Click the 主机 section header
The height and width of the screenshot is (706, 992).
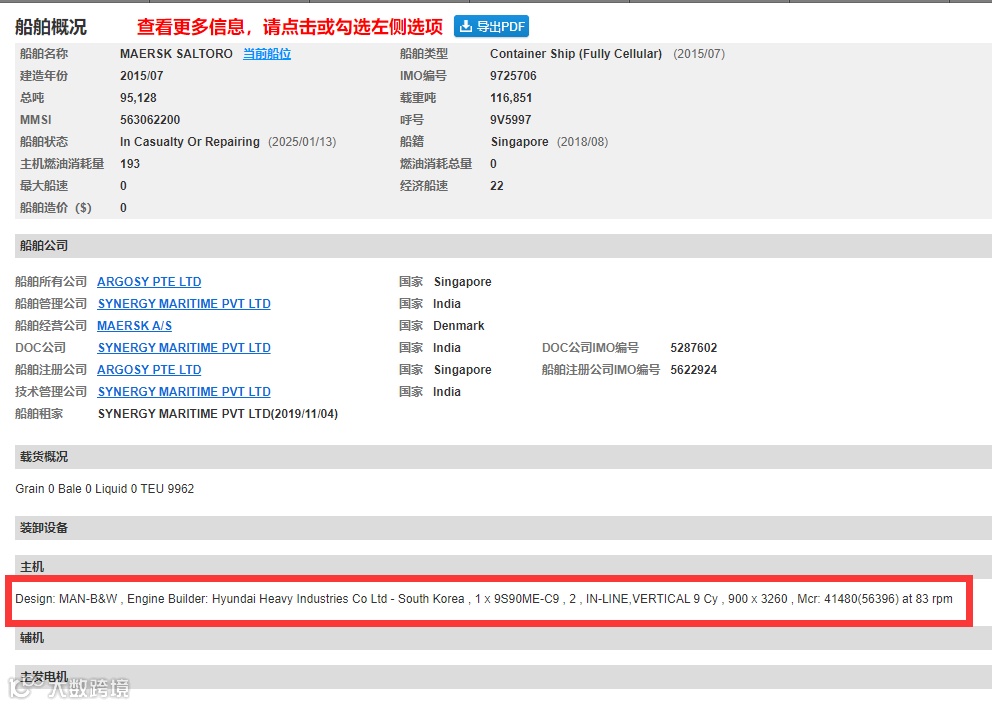click(503, 566)
